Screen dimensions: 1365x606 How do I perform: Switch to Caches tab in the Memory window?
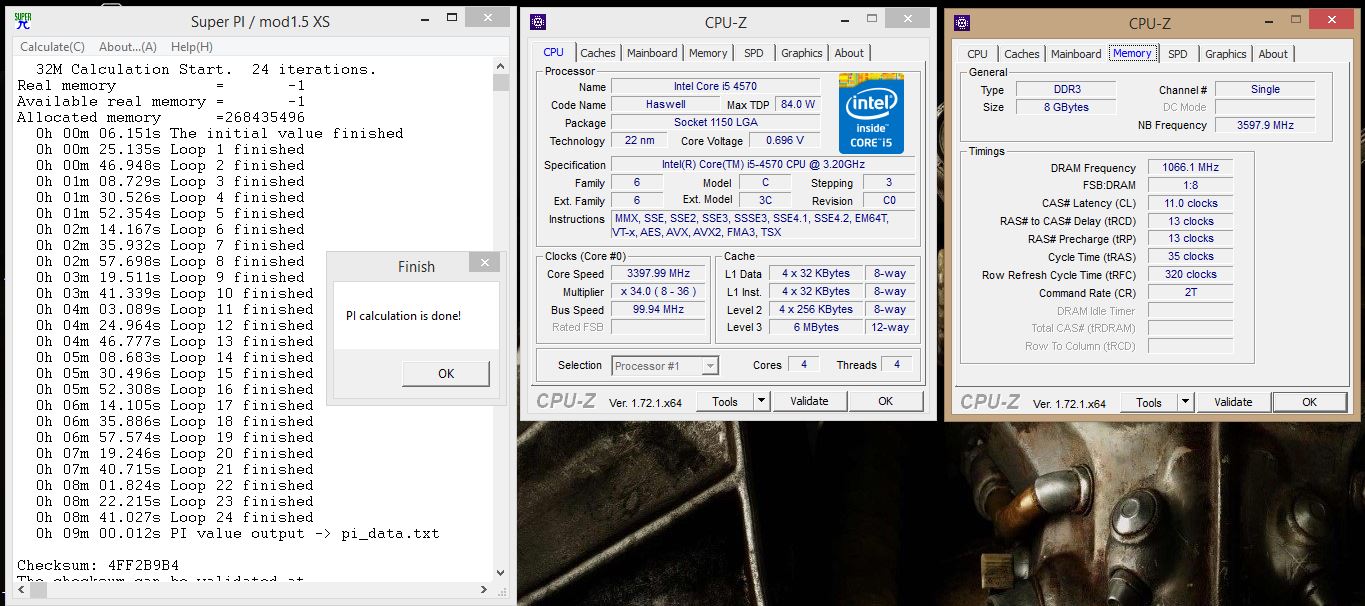tap(1022, 54)
